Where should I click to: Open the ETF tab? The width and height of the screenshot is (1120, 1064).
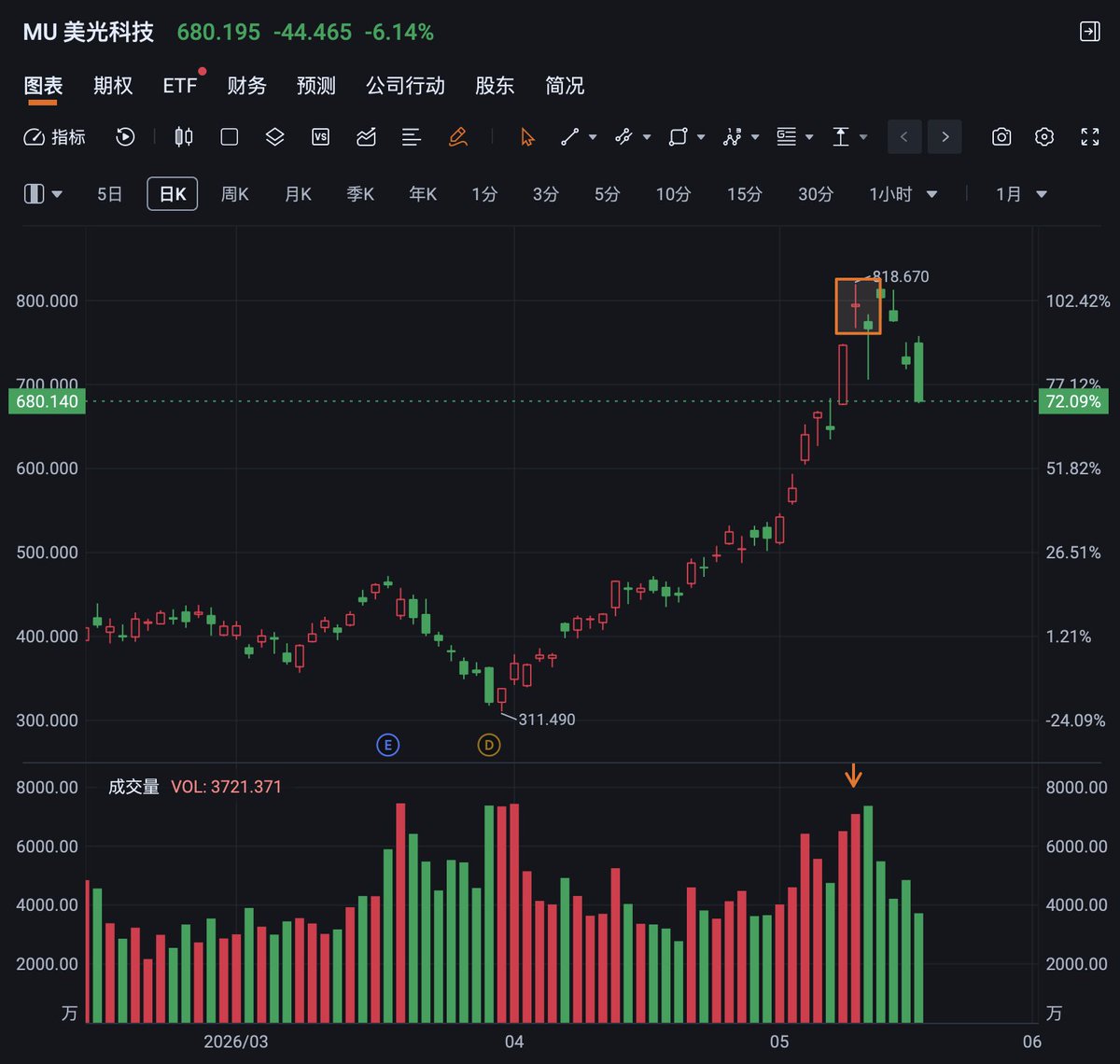181,86
